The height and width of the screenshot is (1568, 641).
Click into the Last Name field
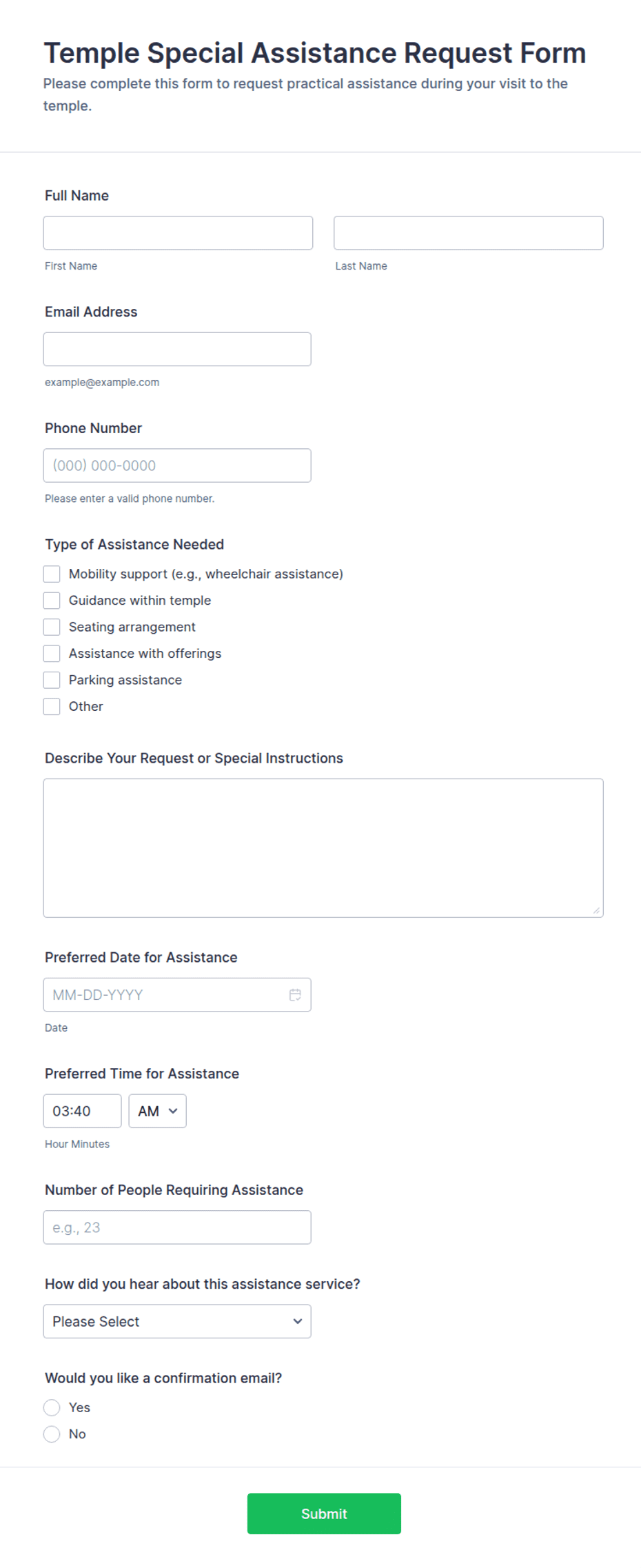click(469, 233)
